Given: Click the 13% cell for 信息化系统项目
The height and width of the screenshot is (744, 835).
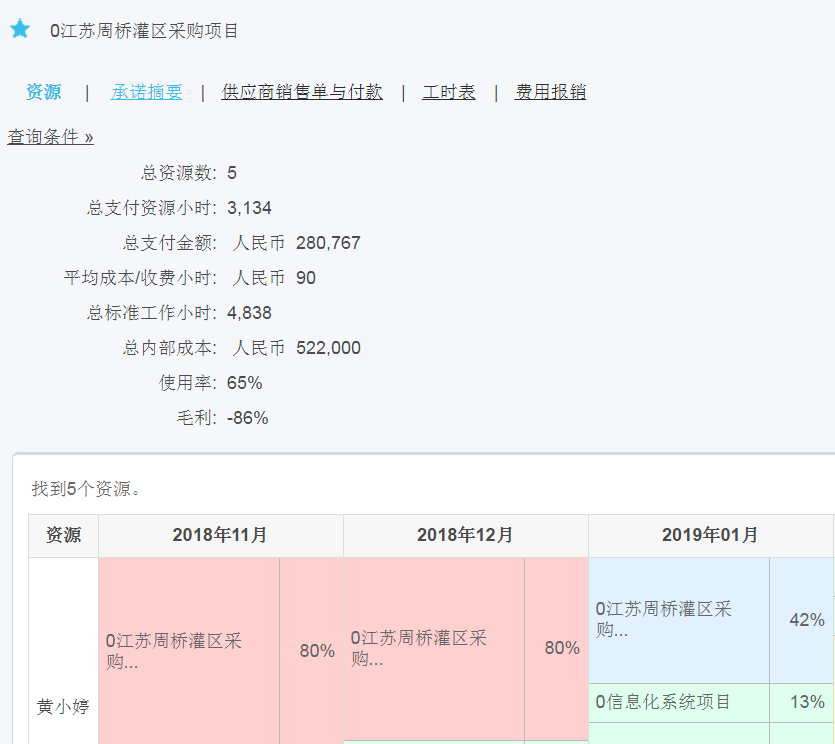Looking at the screenshot, I should click(x=806, y=702).
